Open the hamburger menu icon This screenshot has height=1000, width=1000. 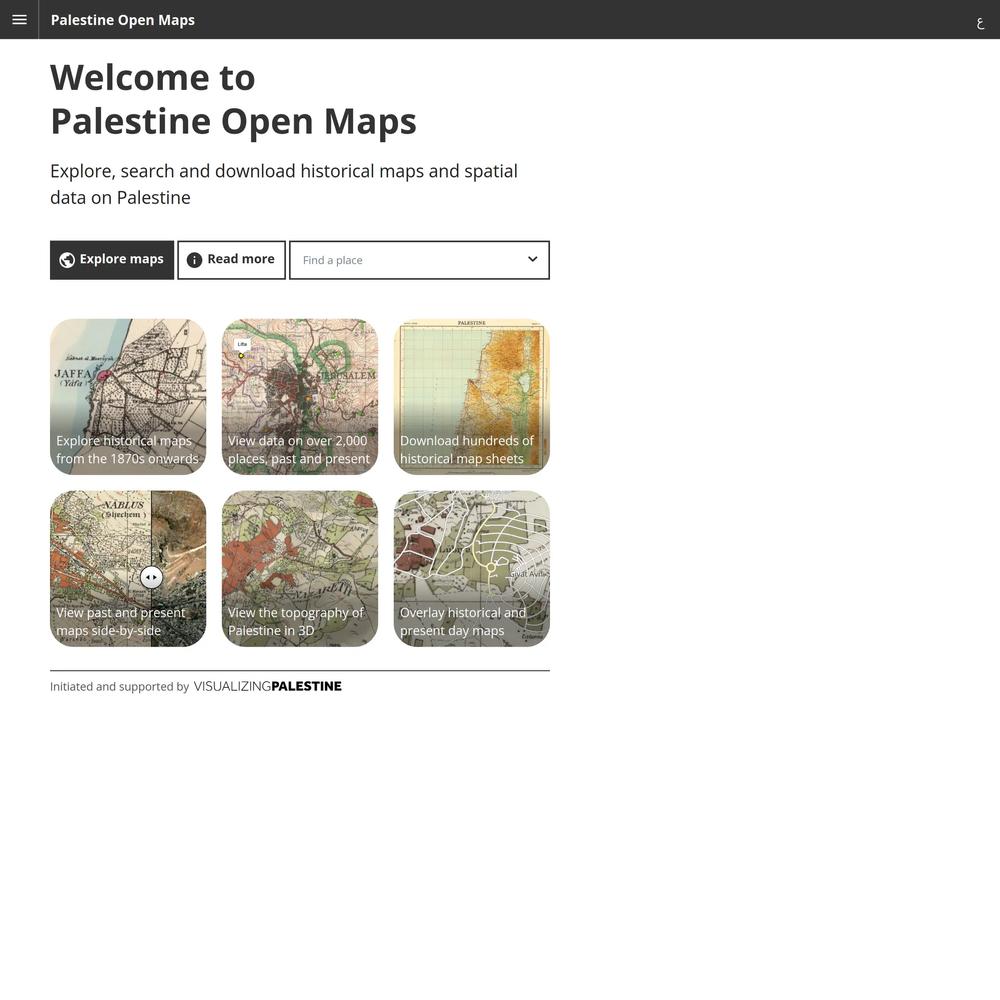tap(19, 20)
